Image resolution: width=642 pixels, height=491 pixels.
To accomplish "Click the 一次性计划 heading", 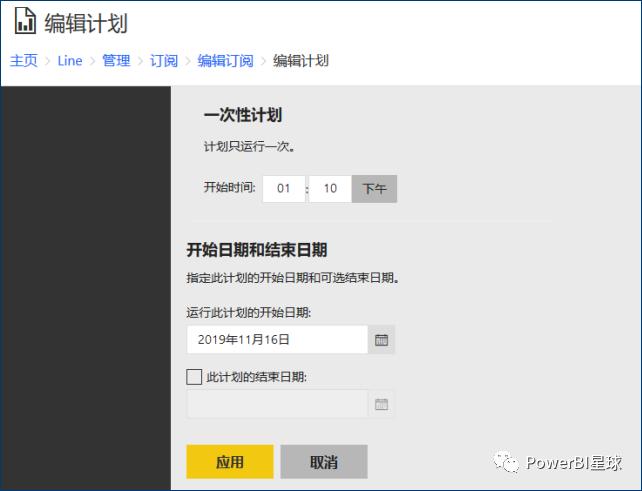I will (243, 115).
